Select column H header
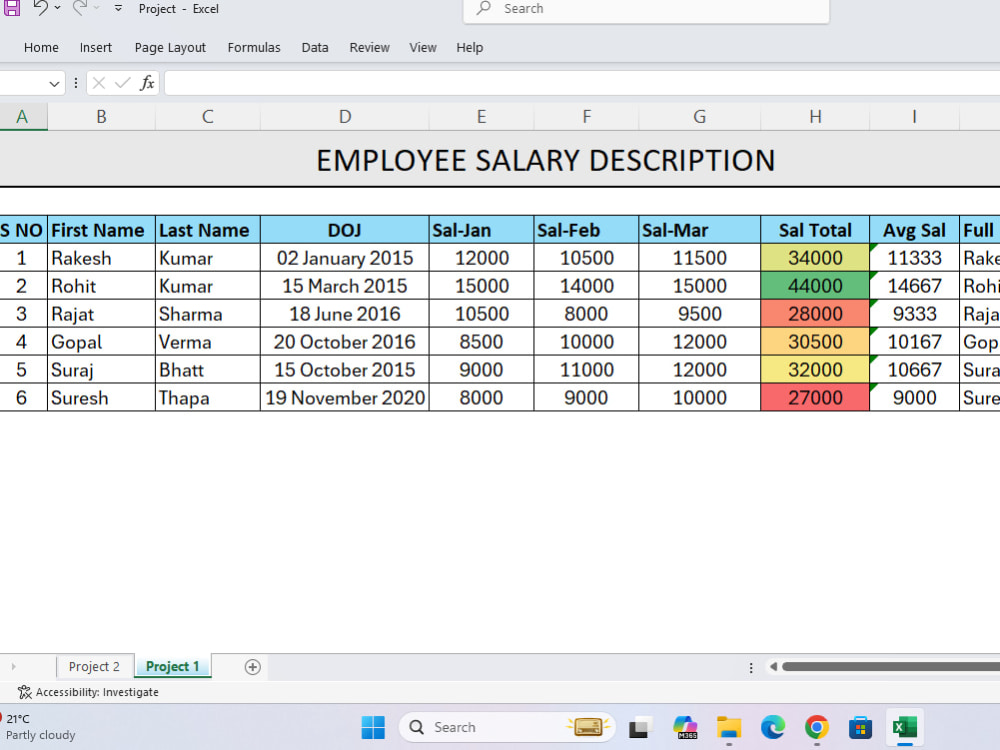This screenshot has height=750, width=1000. pyautogui.click(x=815, y=117)
